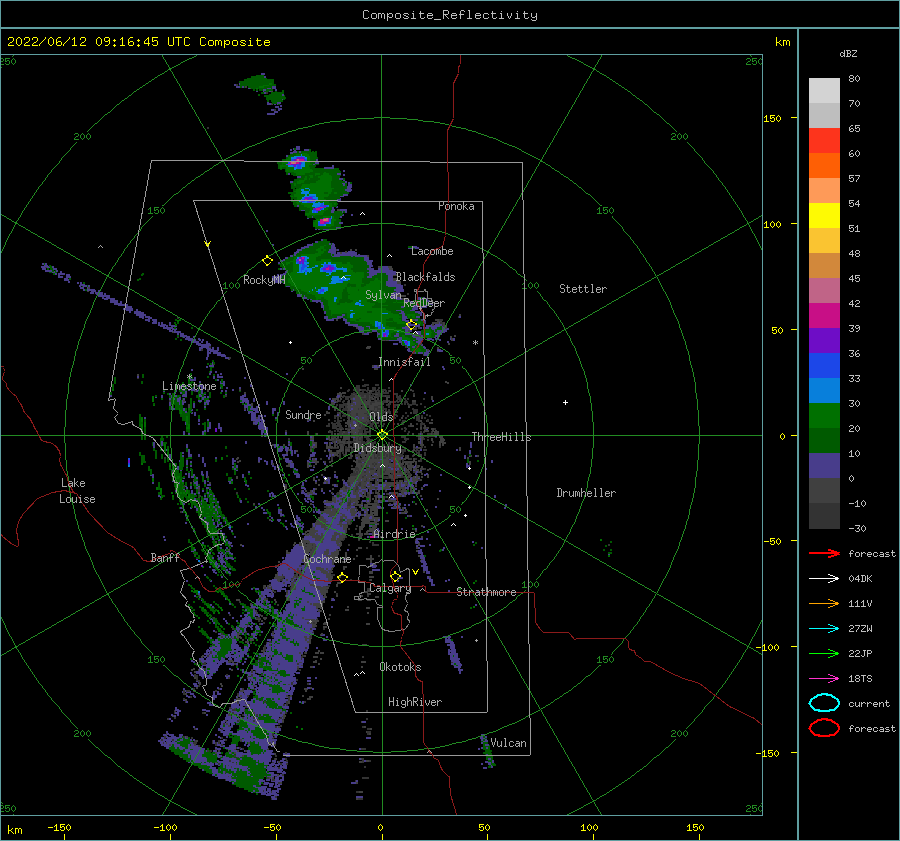Click the Sundre town label
Image resolution: width=900 pixels, height=841 pixels.
click(x=303, y=414)
